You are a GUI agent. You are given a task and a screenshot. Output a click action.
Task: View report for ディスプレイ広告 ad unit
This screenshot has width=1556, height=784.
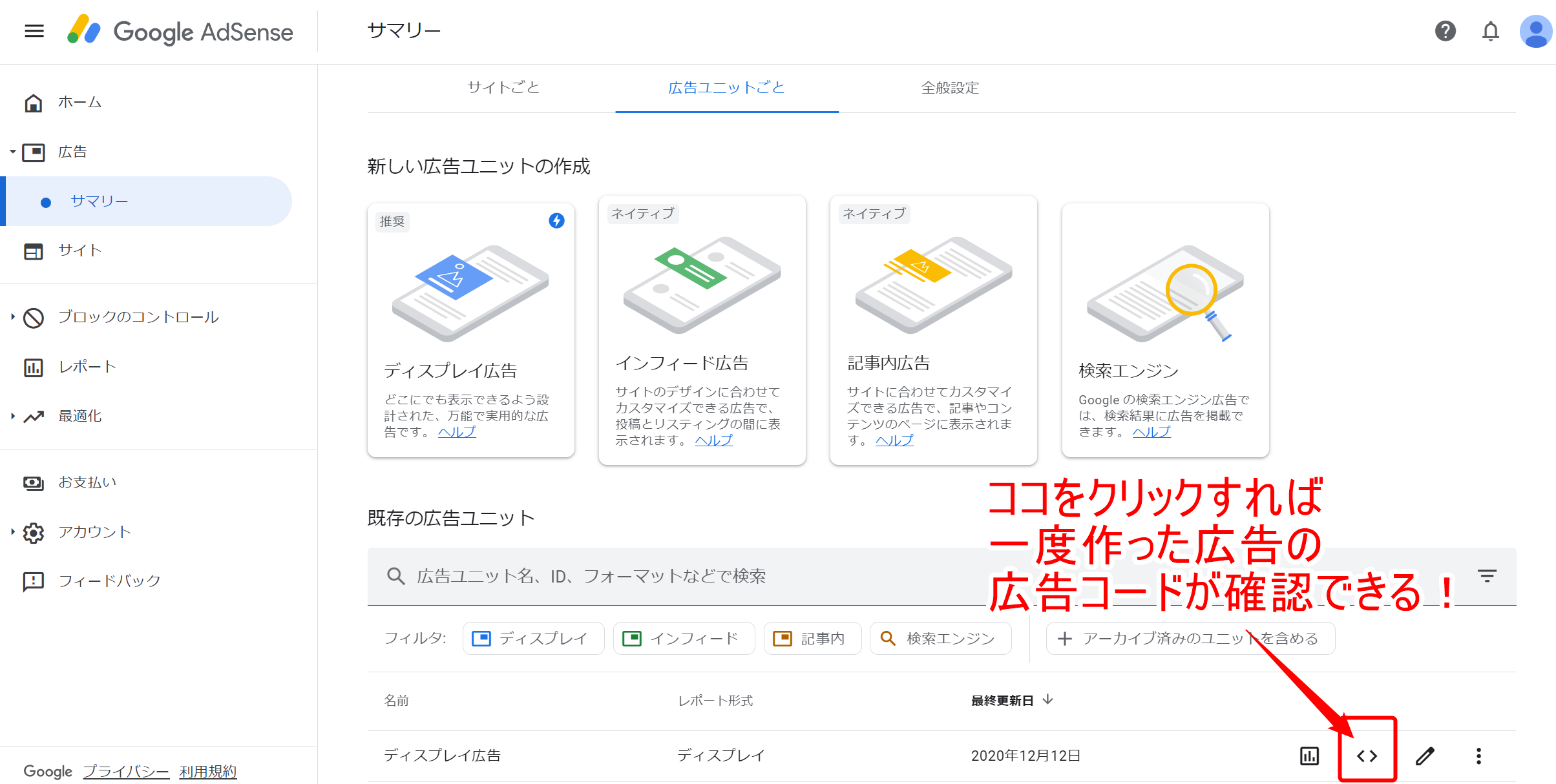1309,756
